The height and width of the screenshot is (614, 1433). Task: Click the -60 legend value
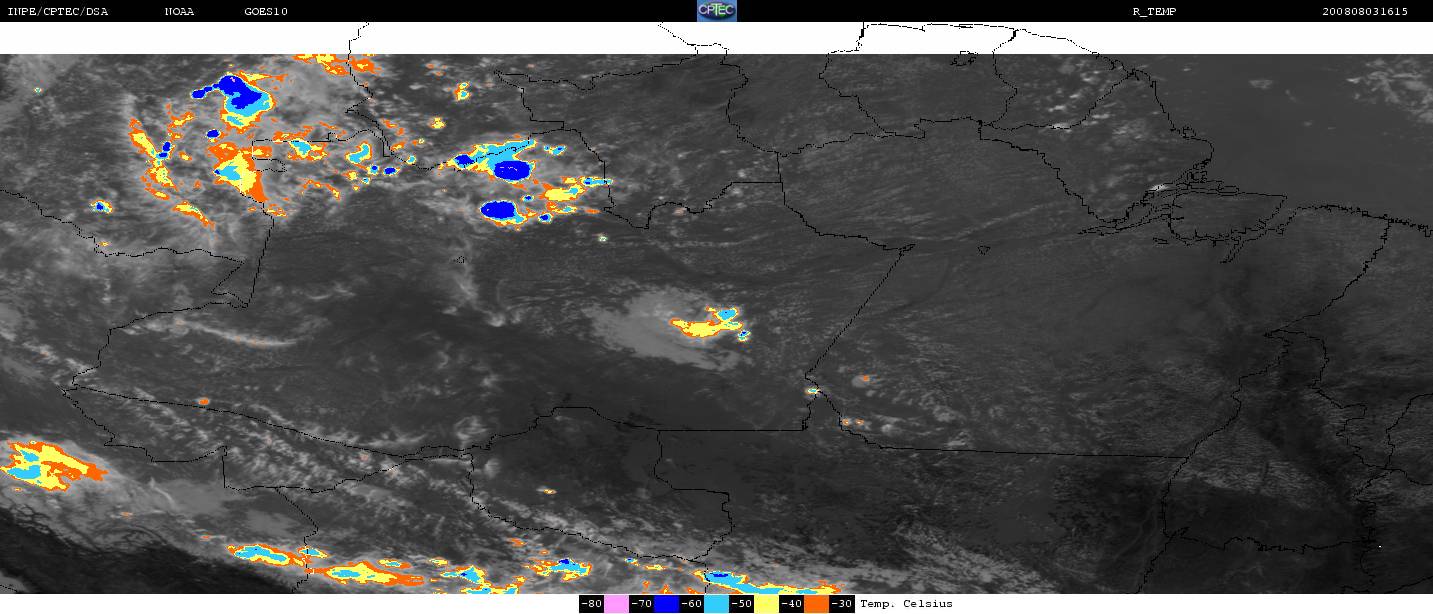691,604
